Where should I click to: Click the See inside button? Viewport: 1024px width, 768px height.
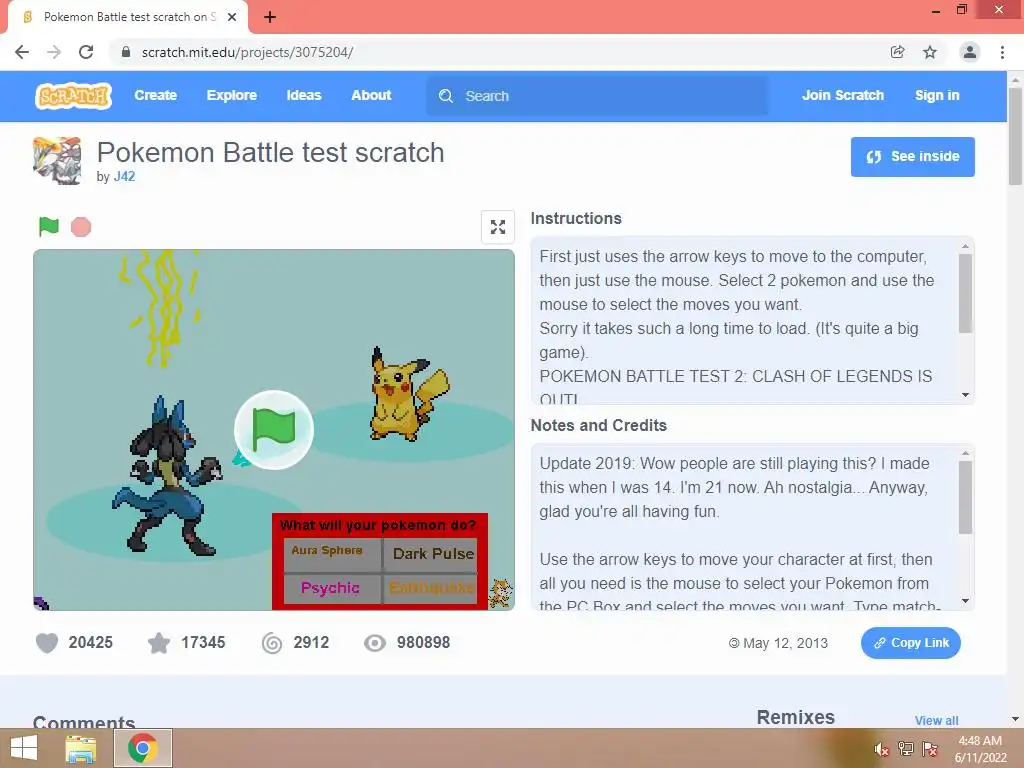point(912,157)
